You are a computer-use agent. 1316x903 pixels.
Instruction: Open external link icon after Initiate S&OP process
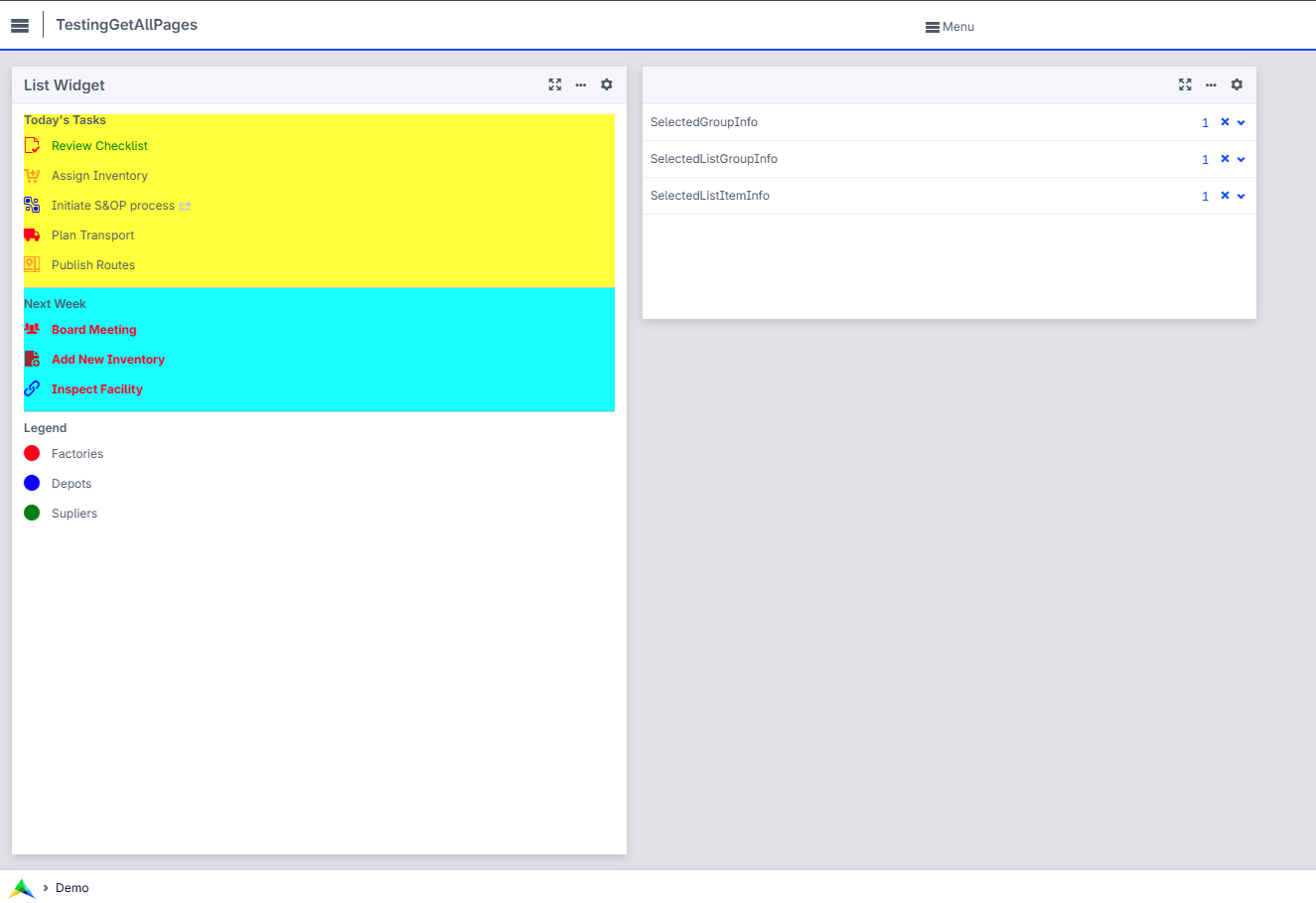click(x=185, y=206)
